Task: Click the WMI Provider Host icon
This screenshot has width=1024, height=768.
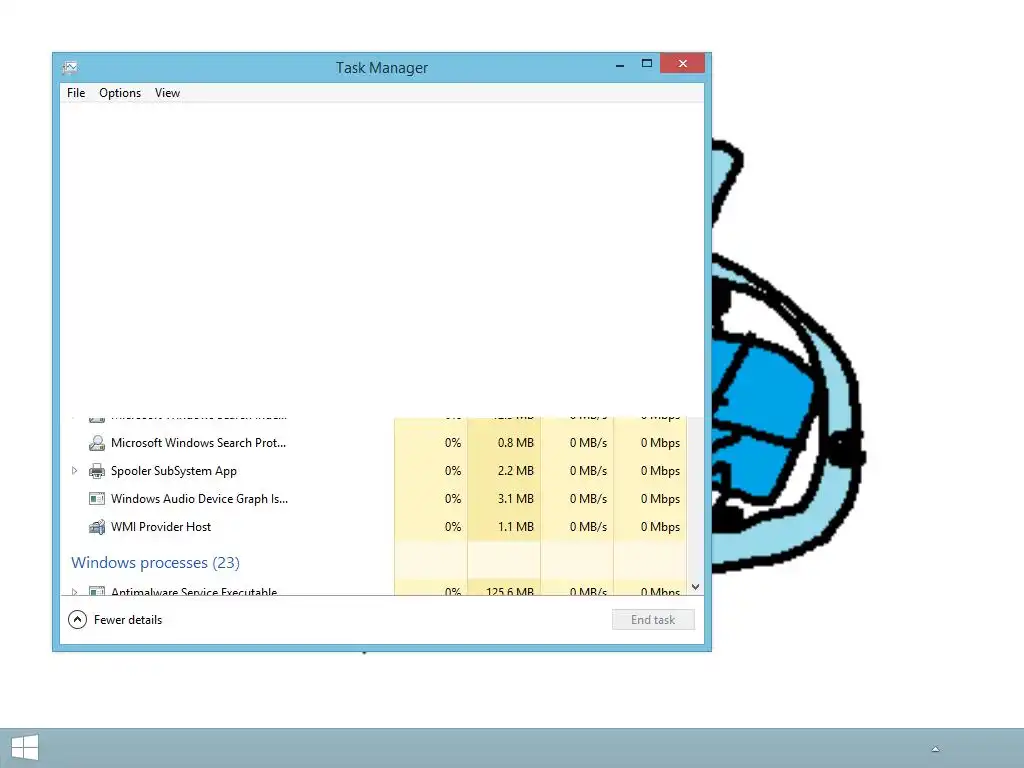Action: 97,527
